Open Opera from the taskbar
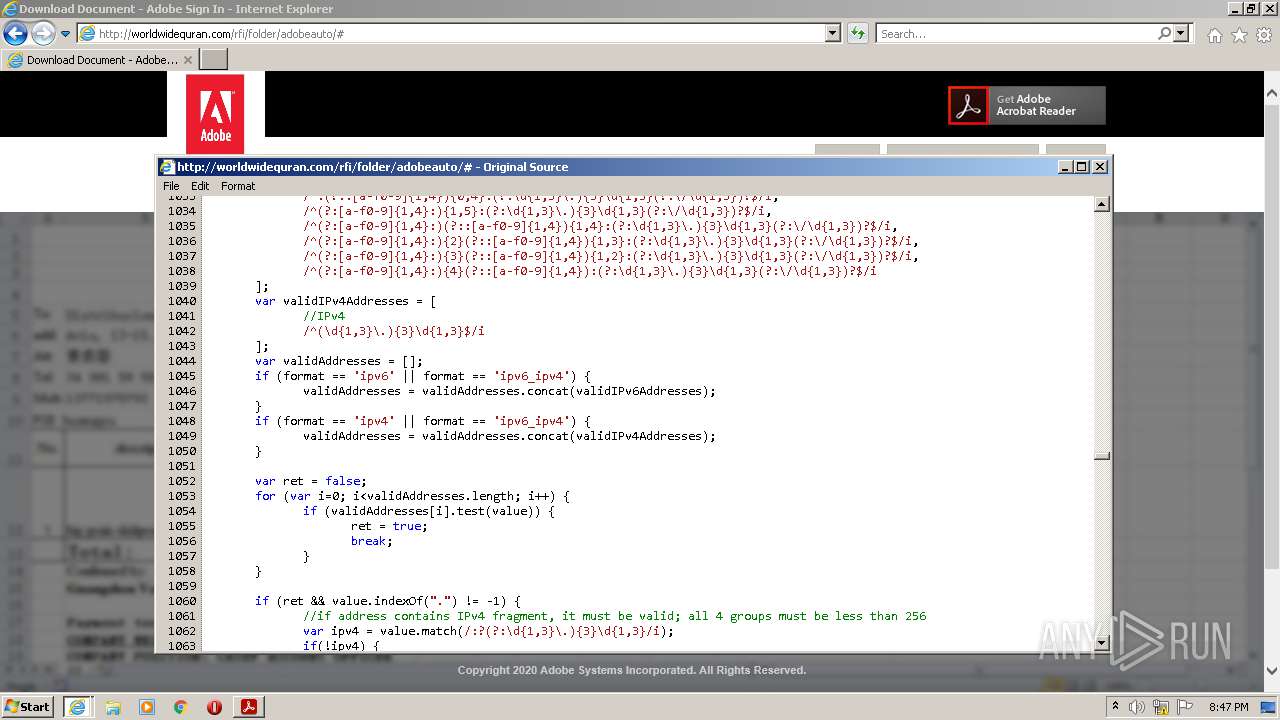This screenshot has height=720, width=1280. coord(214,707)
